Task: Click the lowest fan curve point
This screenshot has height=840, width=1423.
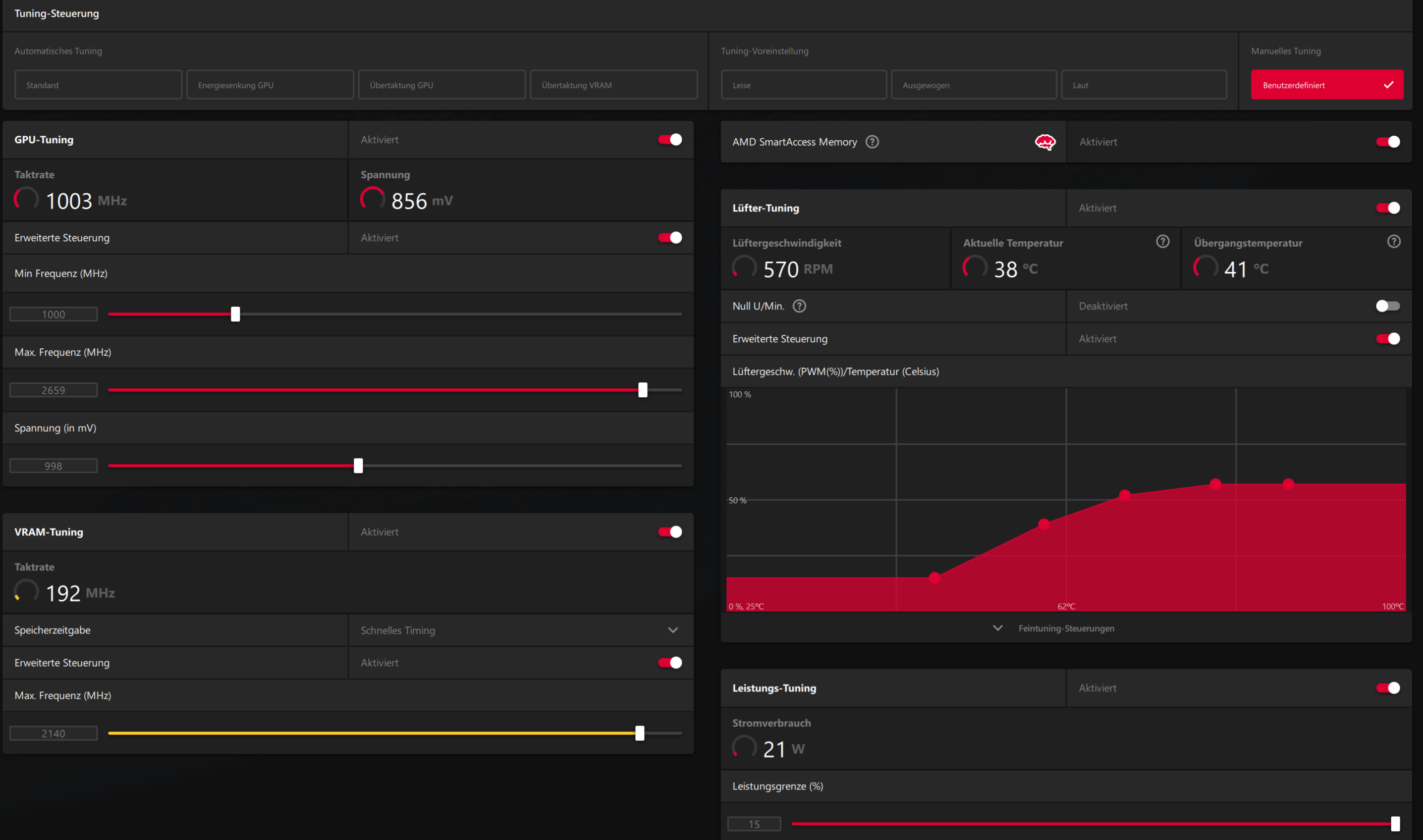Action: [x=935, y=578]
